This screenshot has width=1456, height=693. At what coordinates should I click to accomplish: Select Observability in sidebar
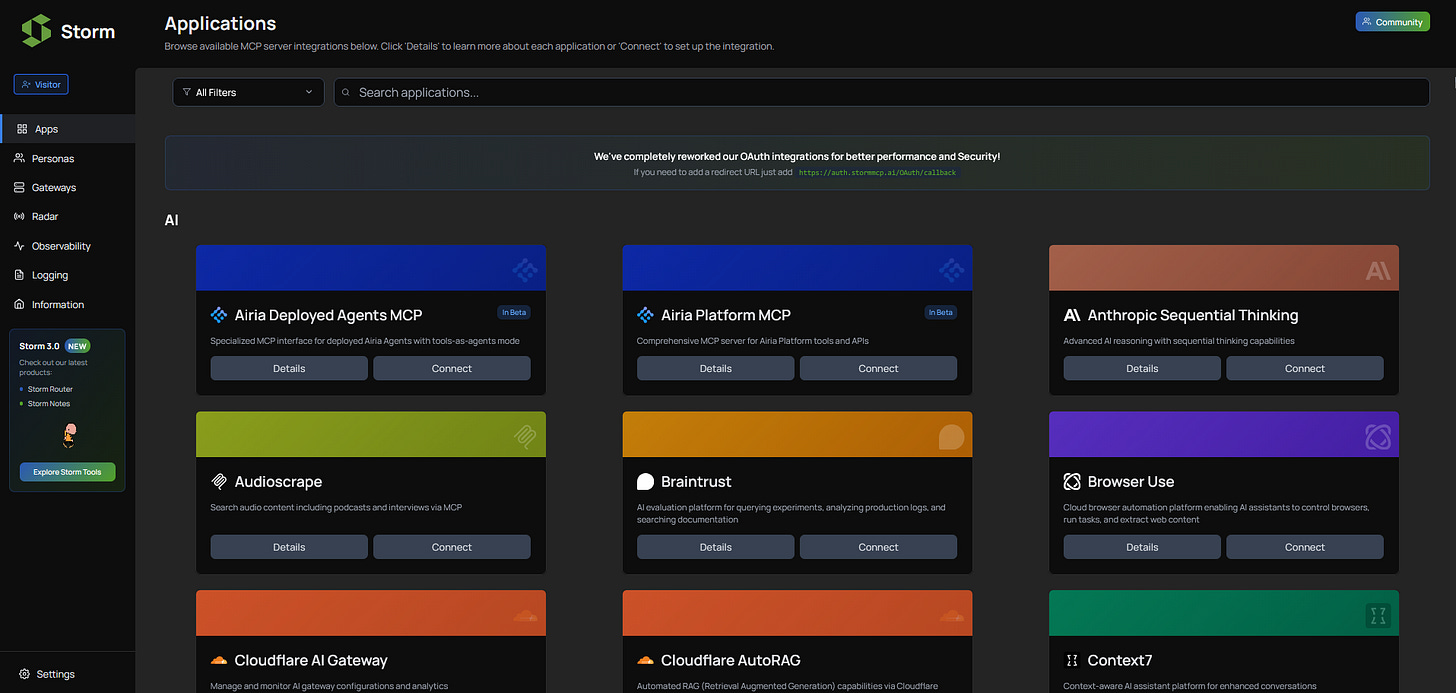coord(68,246)
